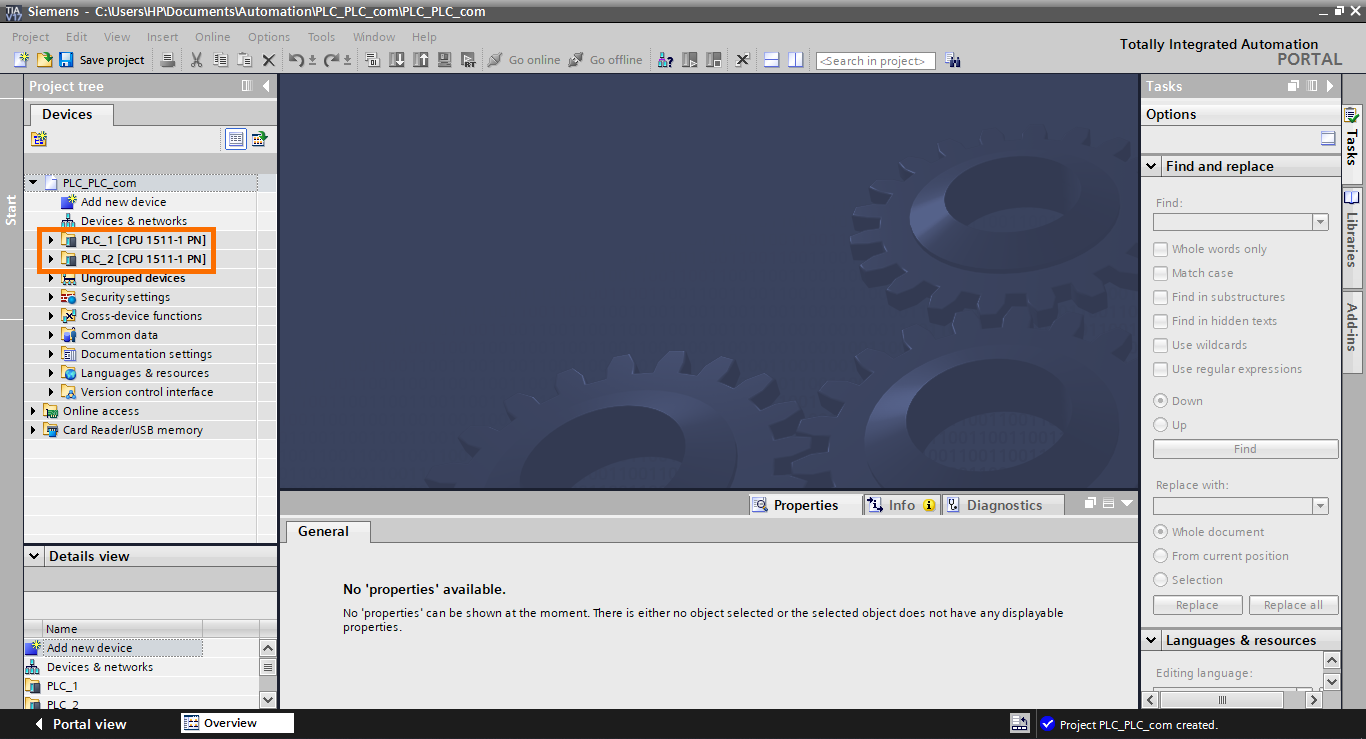1366x739 pixels.
Task: Stop CPU toolbar icon
Action: point(714,60)
